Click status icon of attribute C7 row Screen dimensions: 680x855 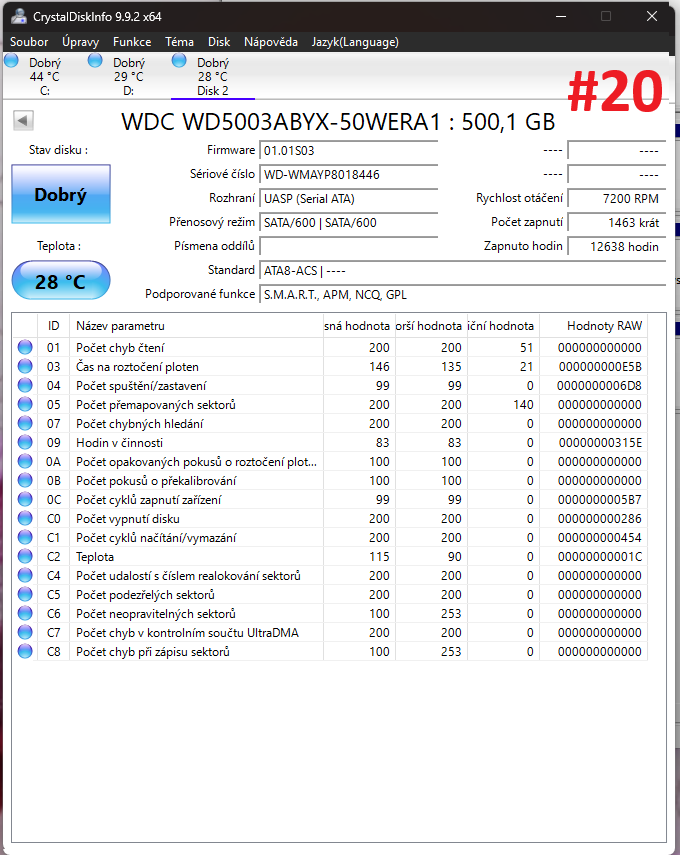25,632
